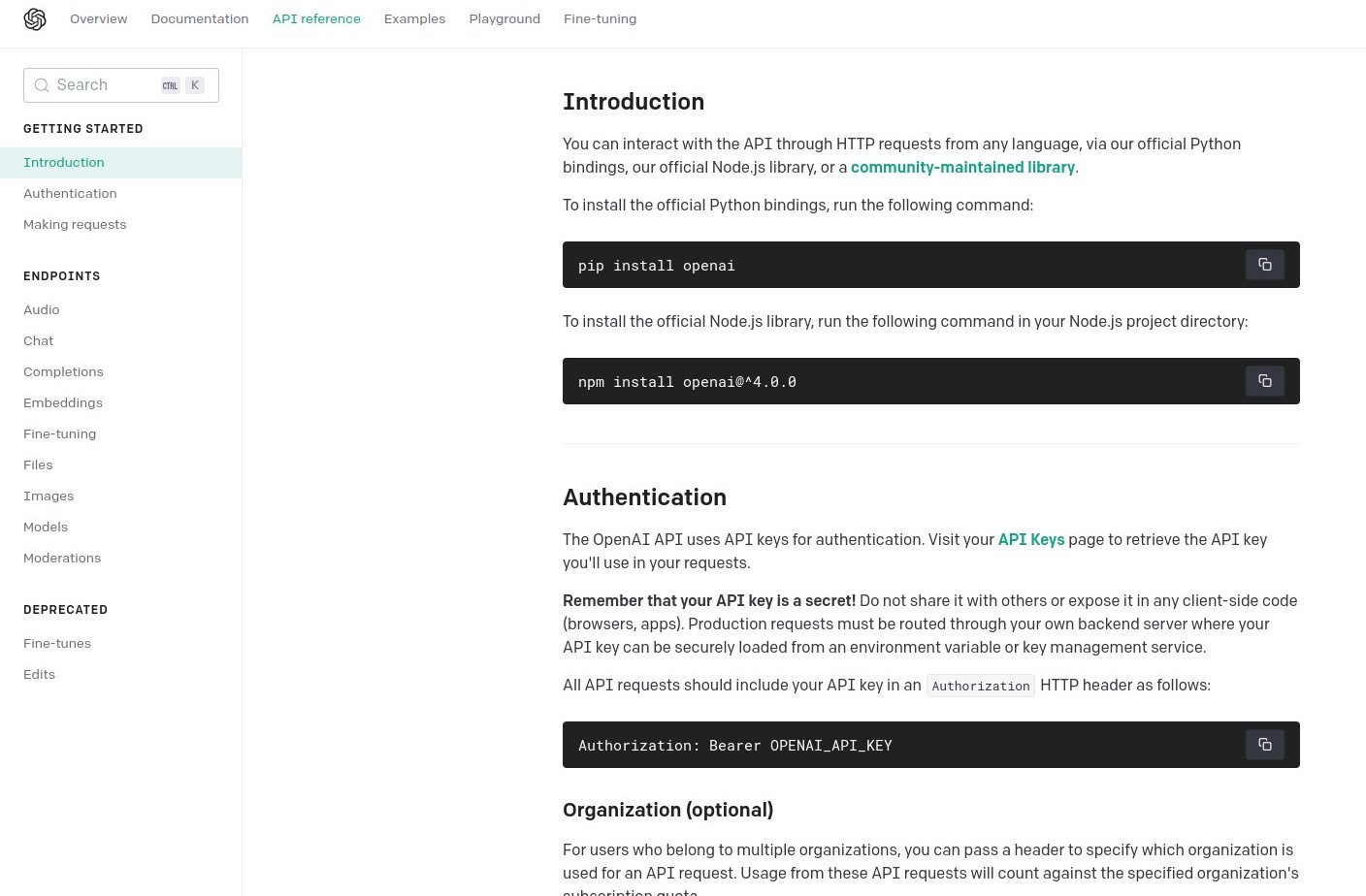Click the GETTING STARTED section label
Viewport: 1366px width, 896px height.
[83, 129]
